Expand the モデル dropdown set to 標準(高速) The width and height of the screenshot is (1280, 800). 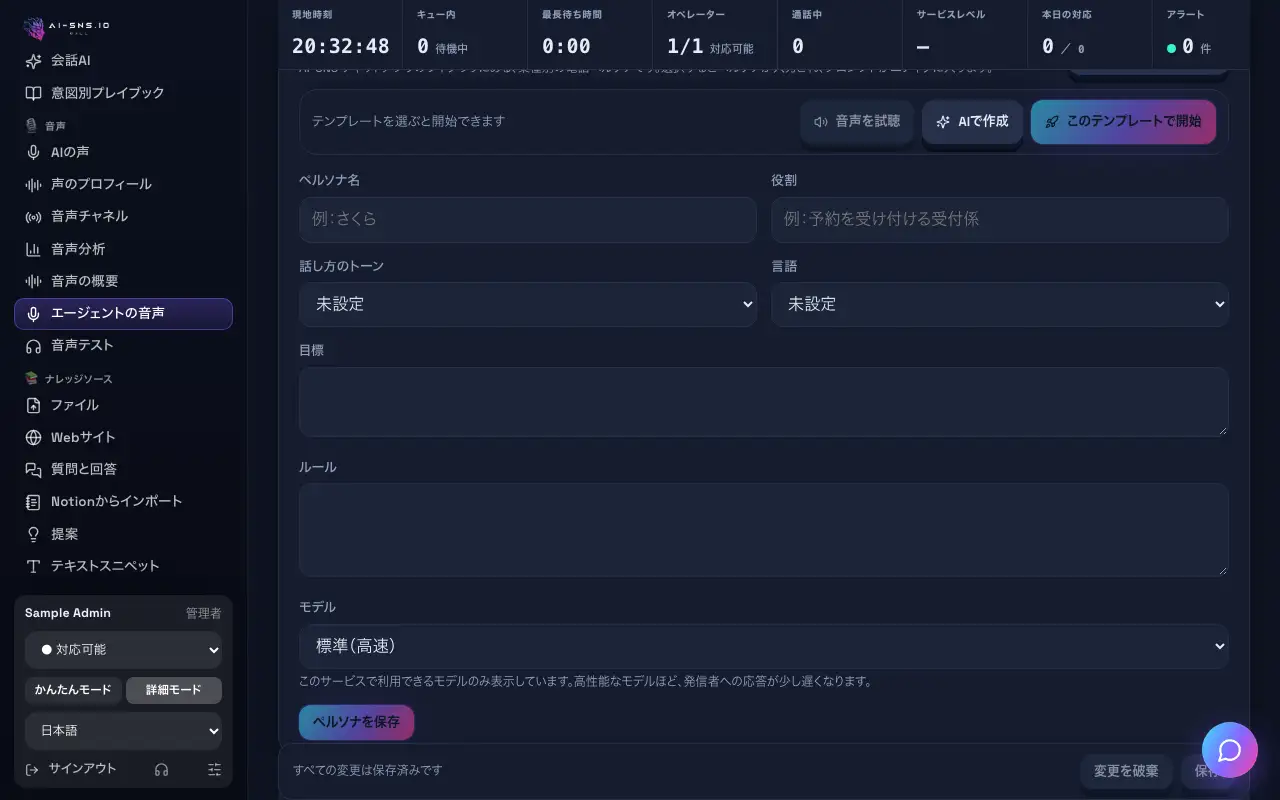[x=764, y=646]
